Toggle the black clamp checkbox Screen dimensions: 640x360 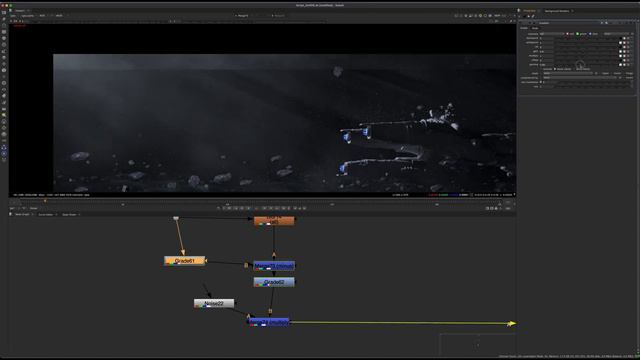555,69
